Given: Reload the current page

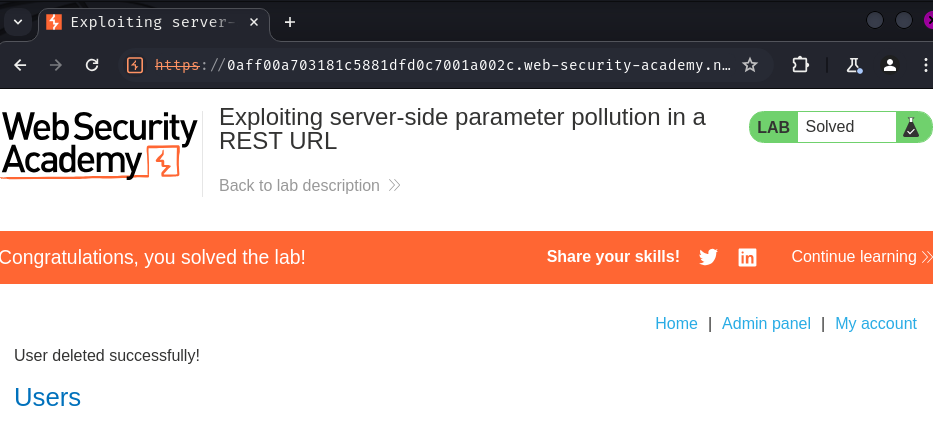Looking at the screenshot, I should coord(92,65).
